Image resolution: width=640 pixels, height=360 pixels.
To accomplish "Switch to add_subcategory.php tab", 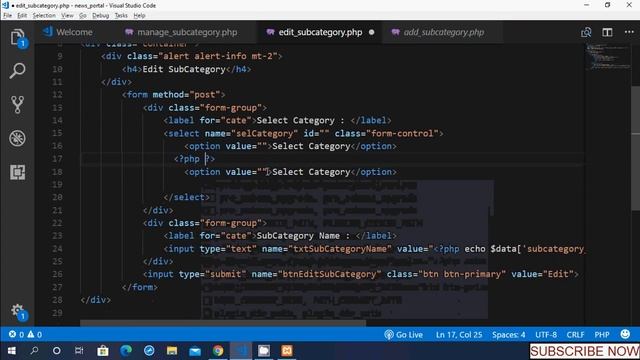I will point(438,32).
